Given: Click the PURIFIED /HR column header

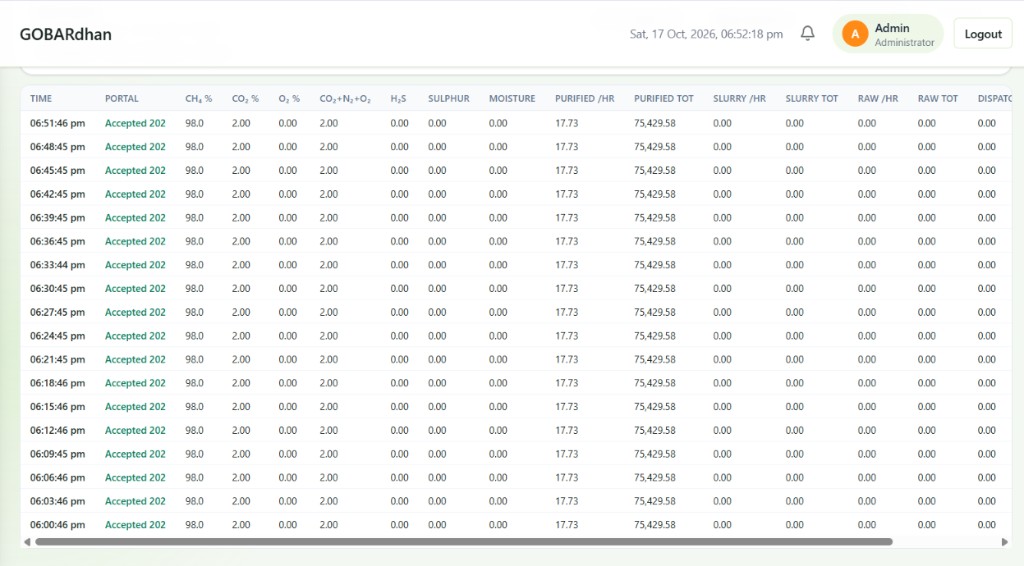Looking at the screenshot, I should point(584,99).
